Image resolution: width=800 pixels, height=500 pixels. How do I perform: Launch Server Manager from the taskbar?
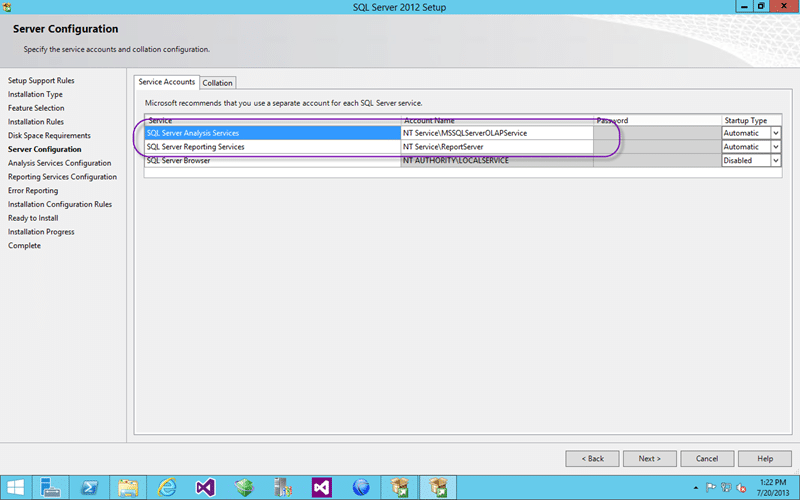click(x=51, y=488)
